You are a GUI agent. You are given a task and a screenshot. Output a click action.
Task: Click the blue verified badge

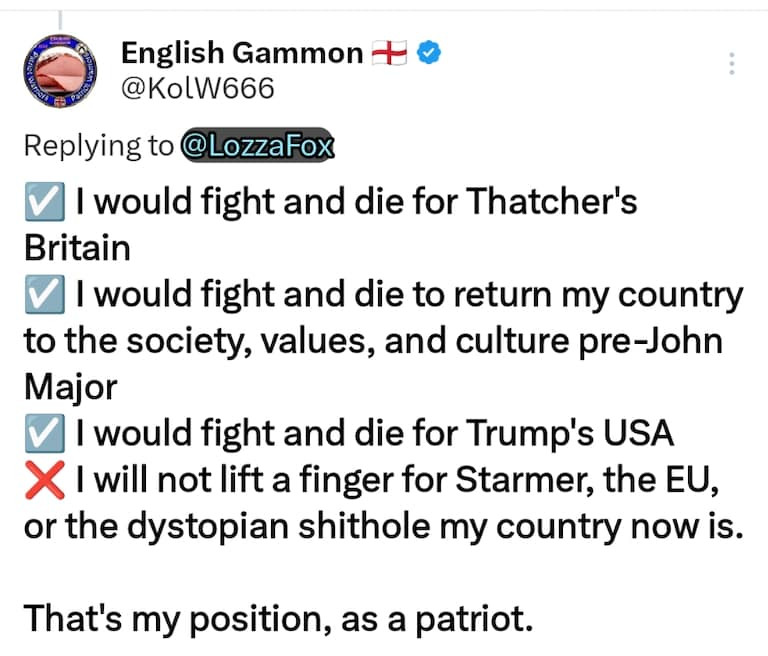coord(426,54)
